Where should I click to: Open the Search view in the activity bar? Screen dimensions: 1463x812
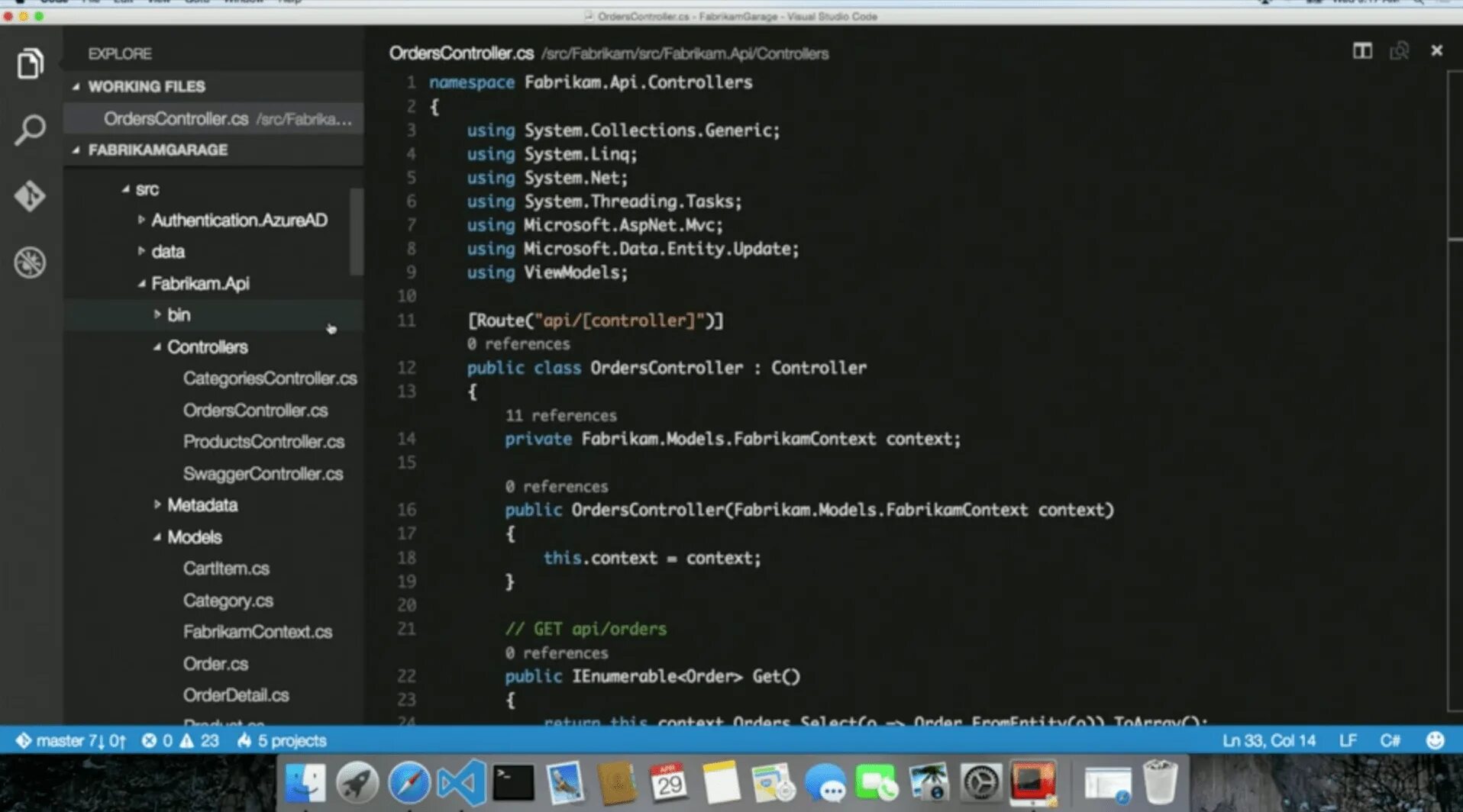click(x=30, y=130)
